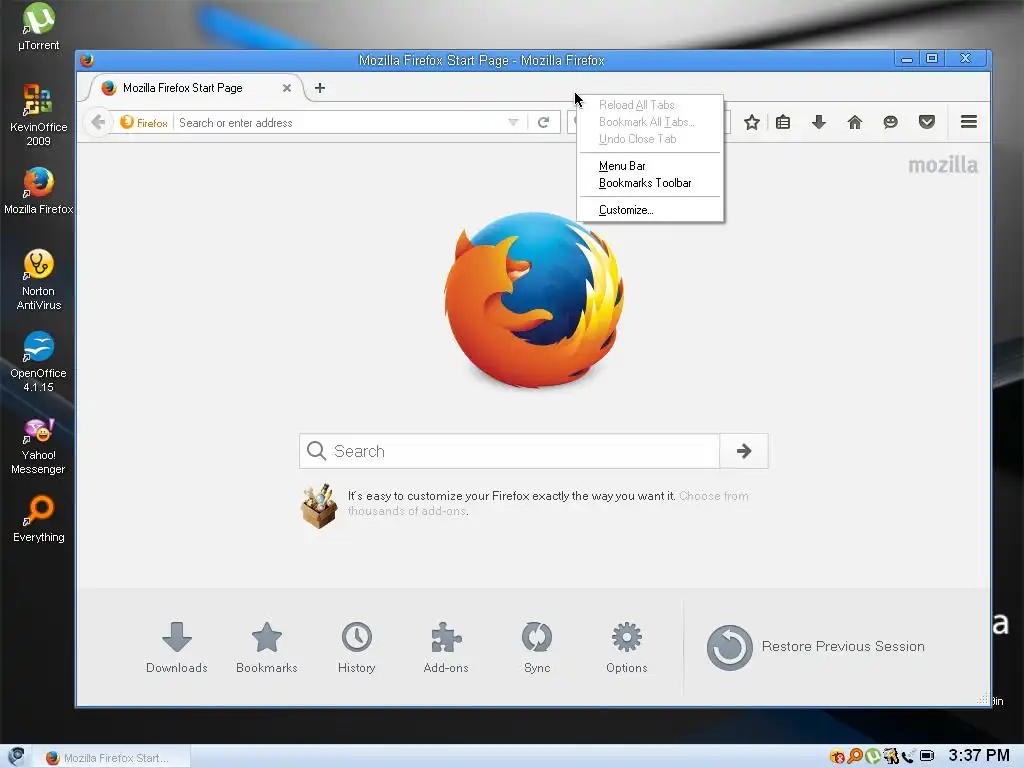Image resolution: width=1024 pixels, height=768 pixels.
Task: Open Bookmarks from start page shortcuts
Action: point(266,647)
